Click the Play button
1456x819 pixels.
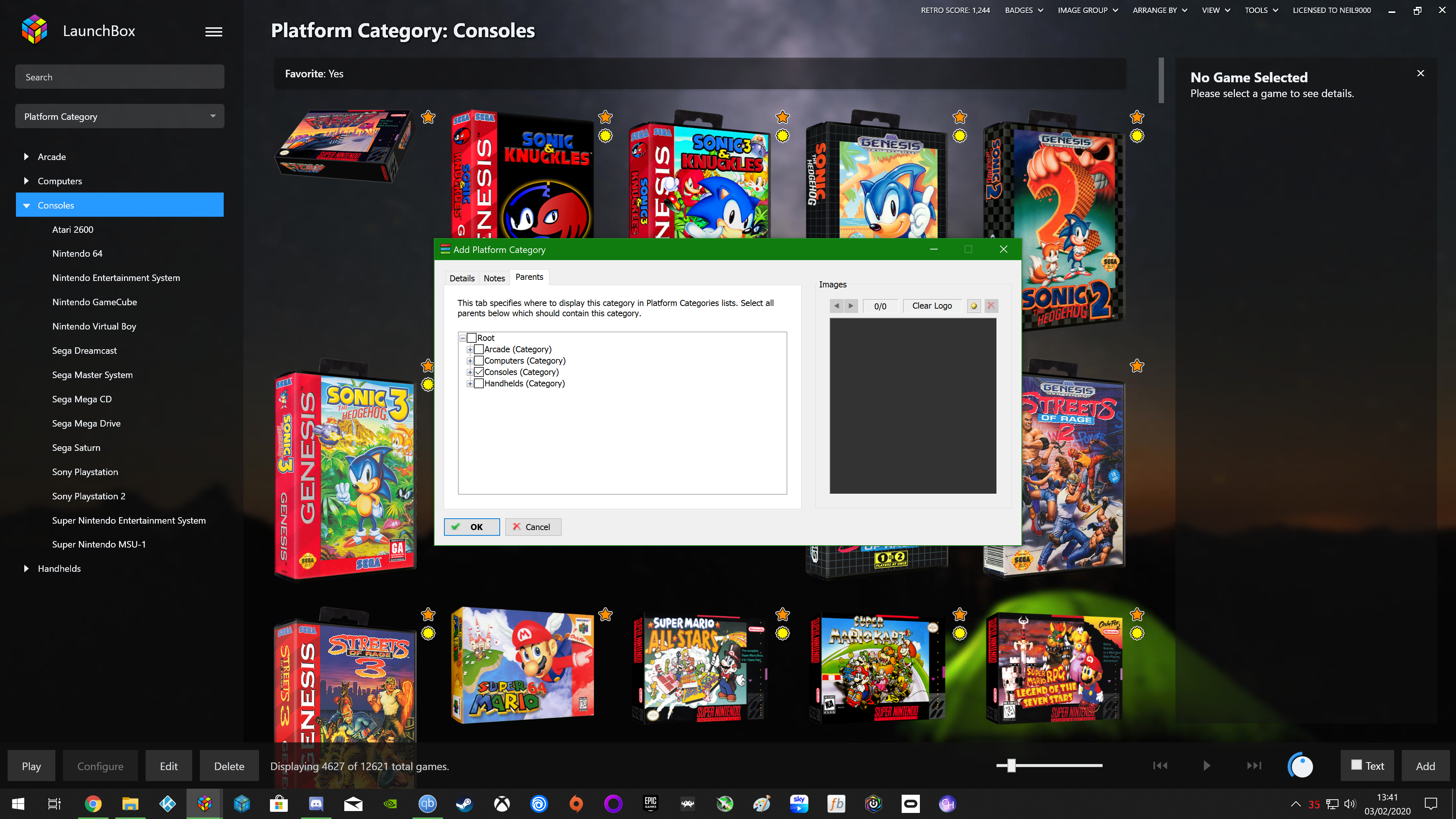pos(31,766)
